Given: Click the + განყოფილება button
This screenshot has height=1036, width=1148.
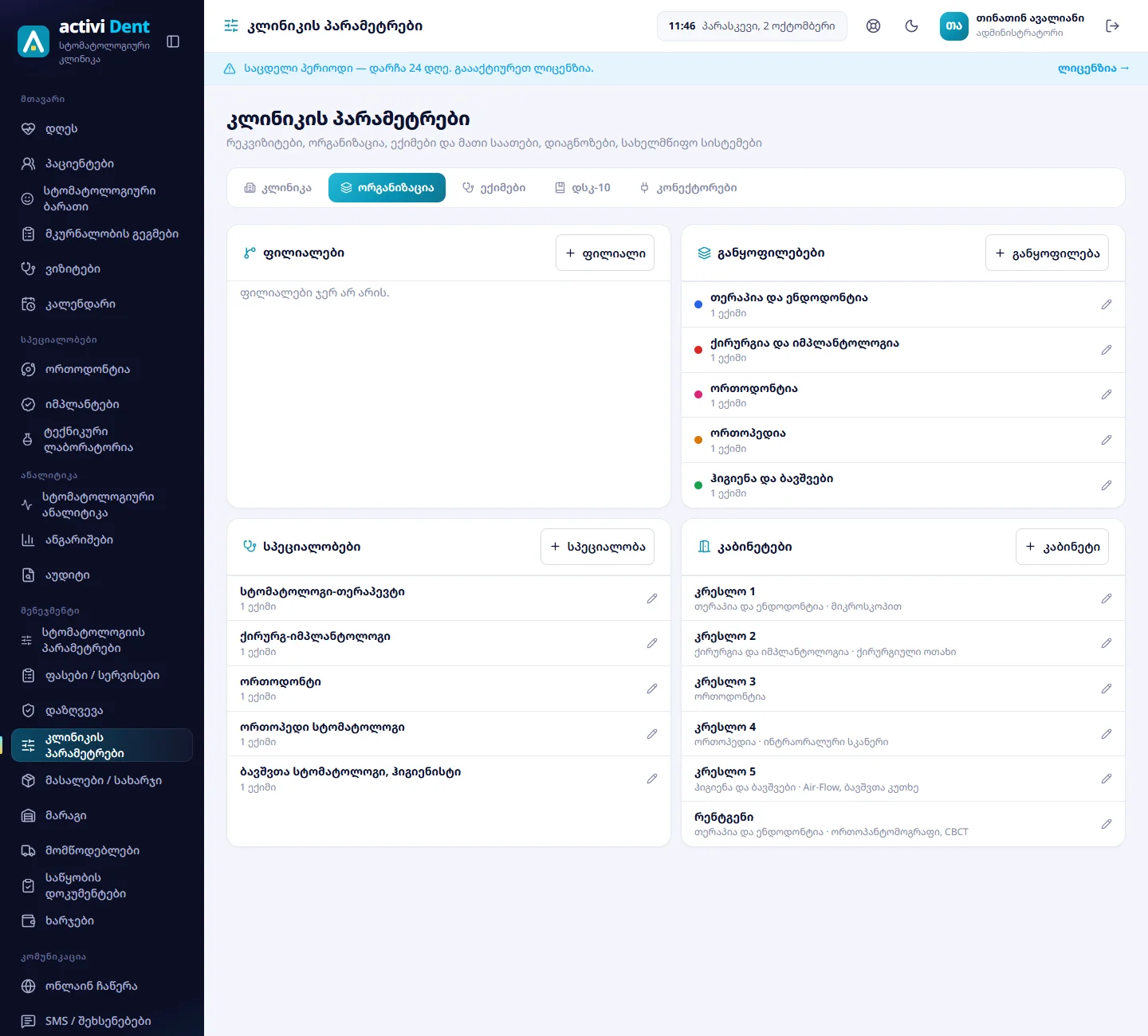Looking at the screenshot, I should point(1047,253).
